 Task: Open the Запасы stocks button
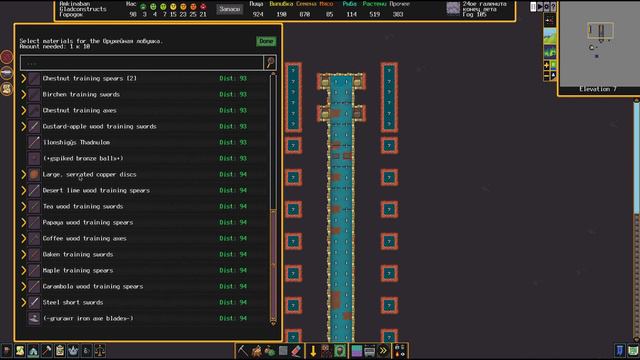point(229,9)
